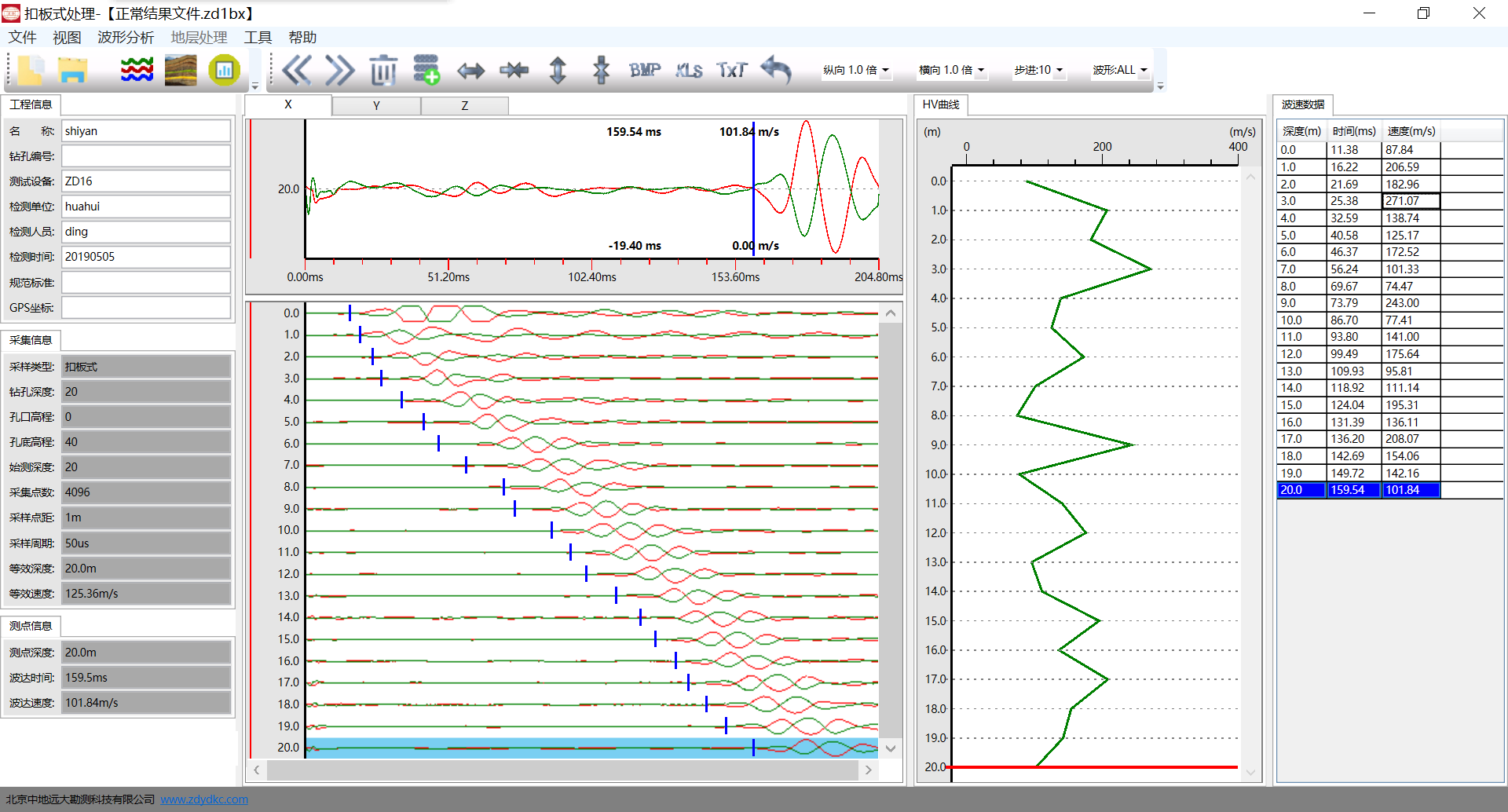Click the waveform list horizontal scrollbar
Image resolution: width=1508 pixels, height=812 pixels.
[562, 770]
